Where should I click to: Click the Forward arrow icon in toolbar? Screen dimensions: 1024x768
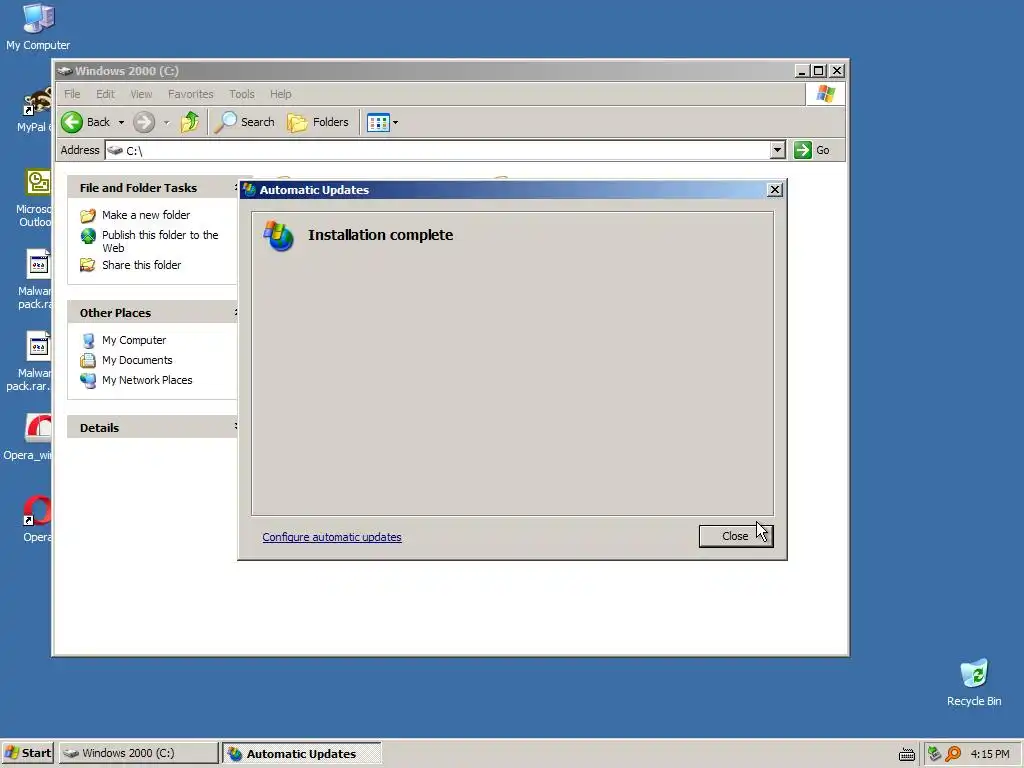click(144, 122)
